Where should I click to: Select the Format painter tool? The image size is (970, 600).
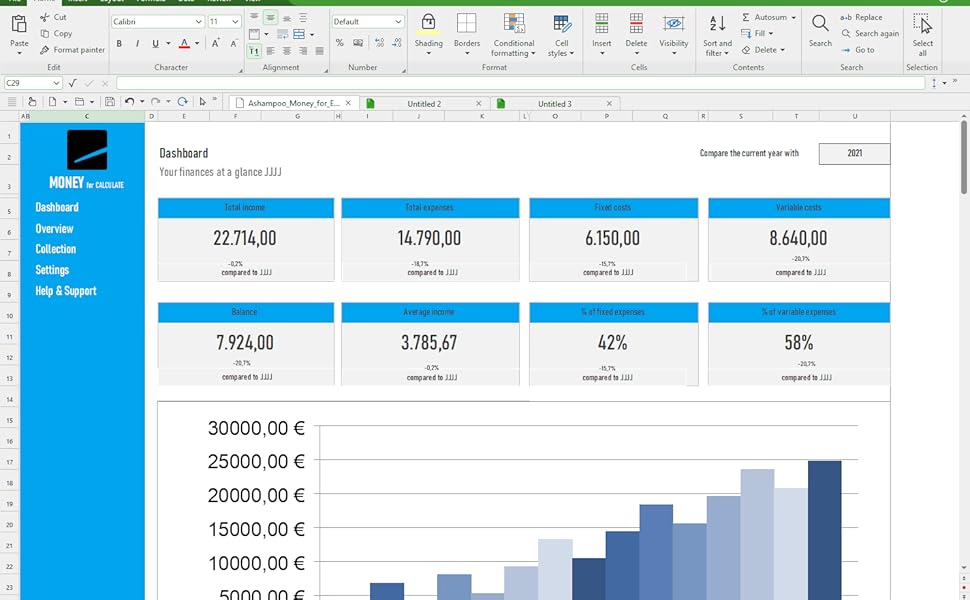coord(72,50)
